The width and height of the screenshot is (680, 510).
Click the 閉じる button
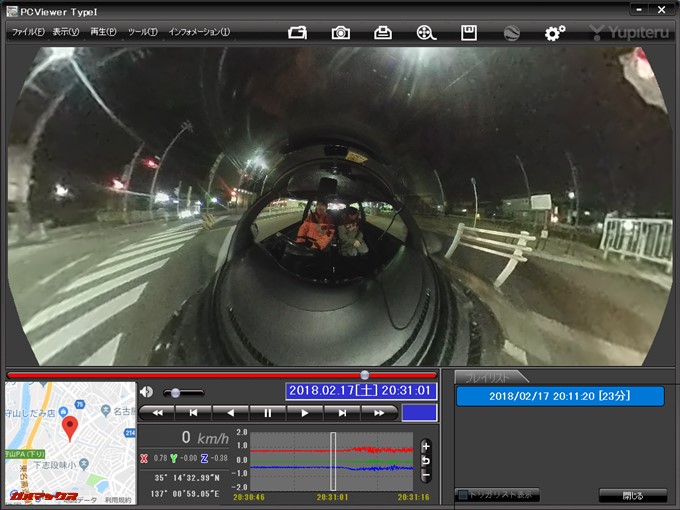[x=632, y=495]
